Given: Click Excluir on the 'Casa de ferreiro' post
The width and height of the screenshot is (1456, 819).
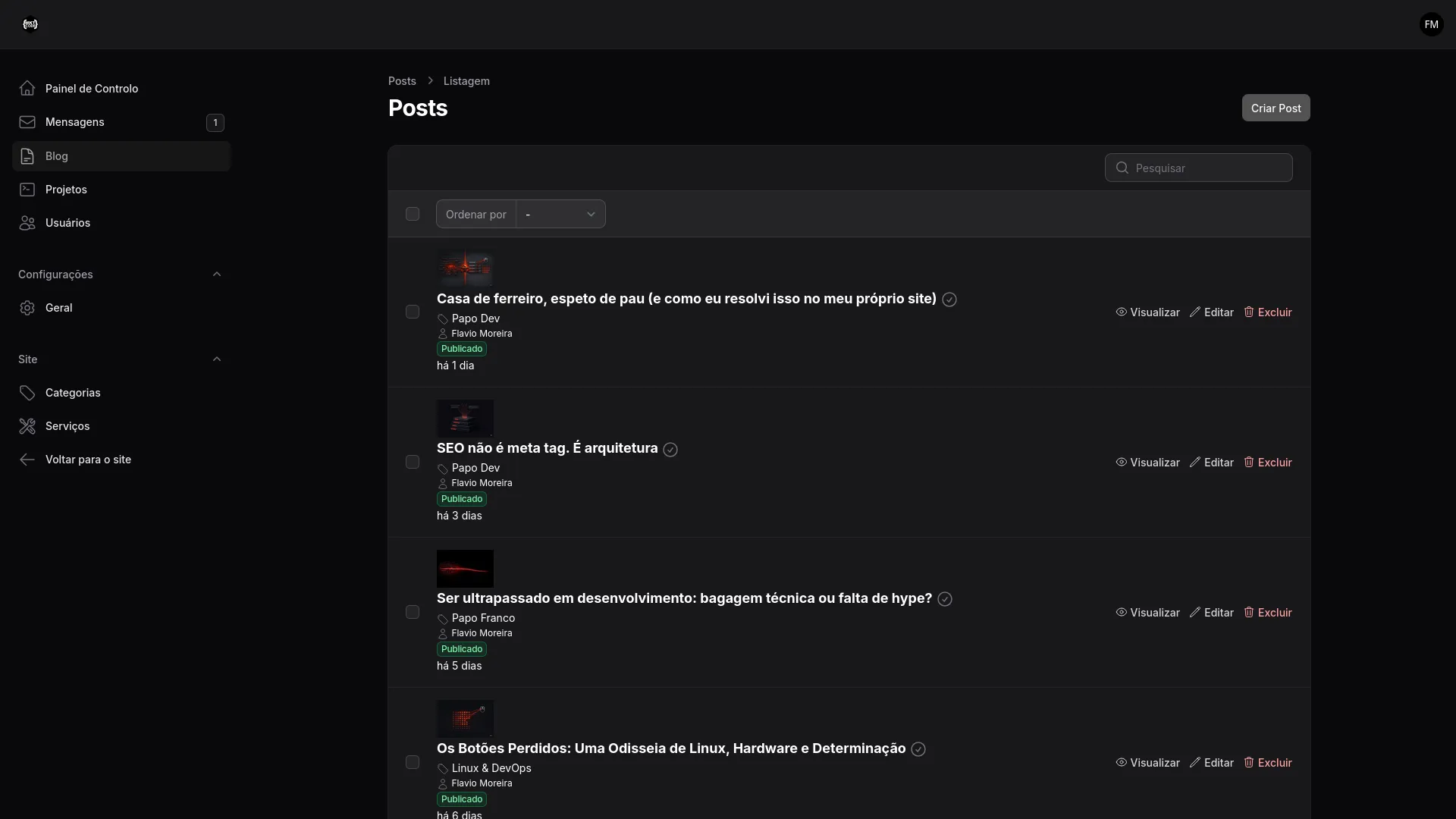Looking at the screenshot, I should click(1267, 312).
